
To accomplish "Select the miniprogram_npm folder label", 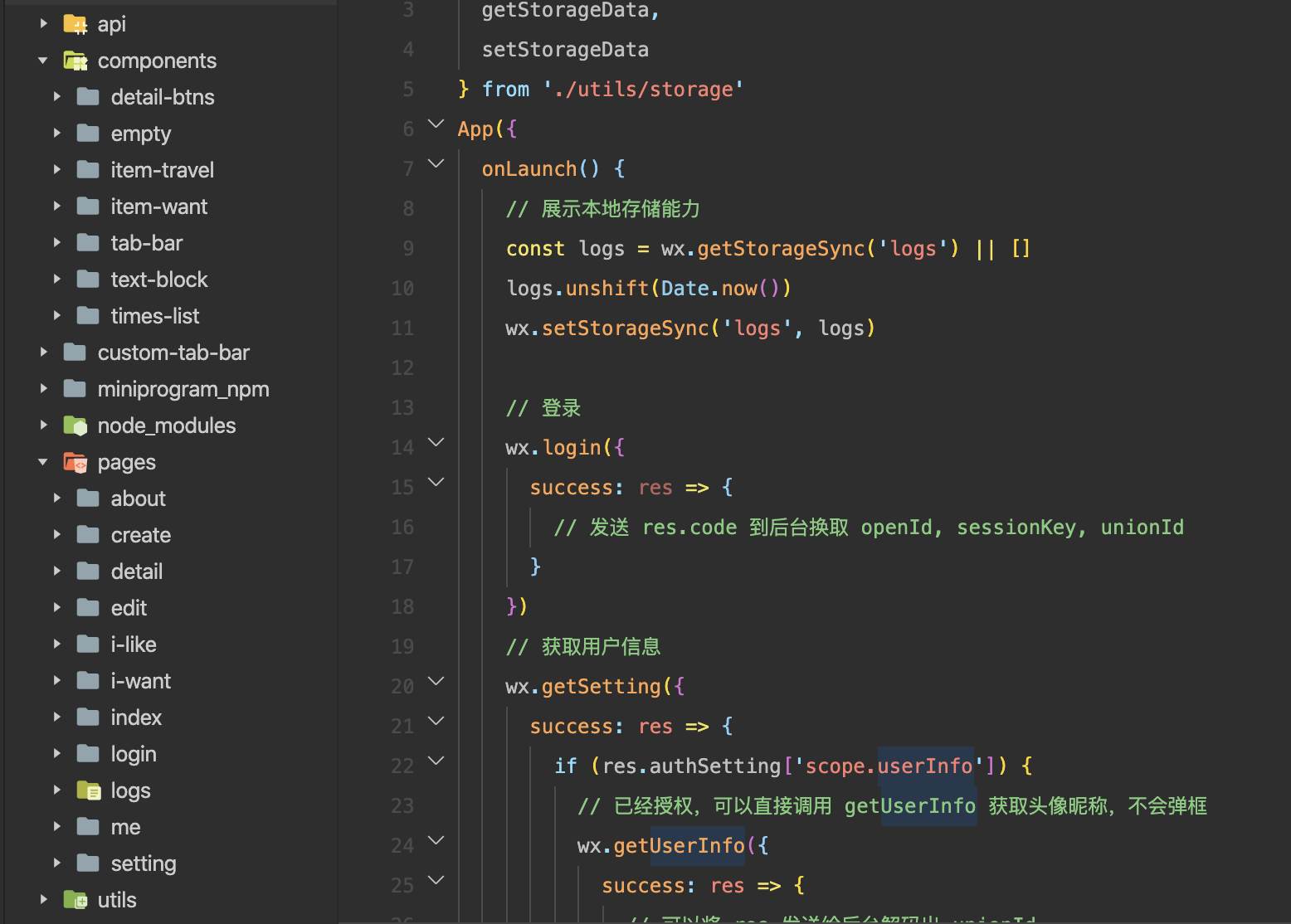I will [183, 390].
